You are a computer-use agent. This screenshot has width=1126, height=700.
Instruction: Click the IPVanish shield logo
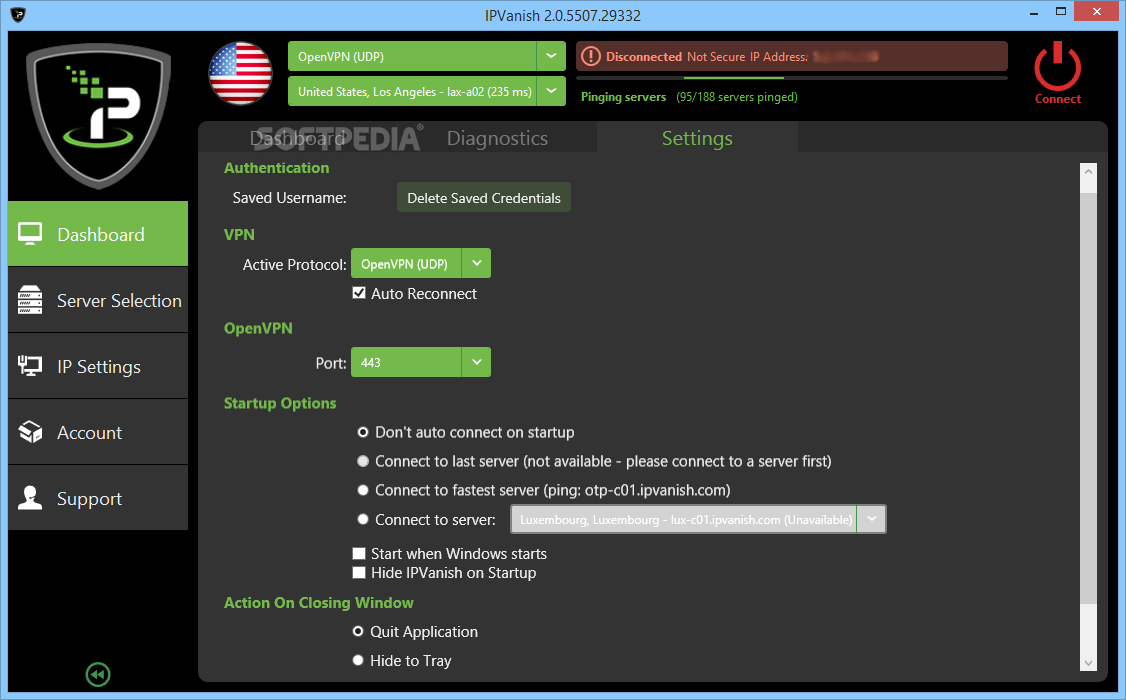98,115
